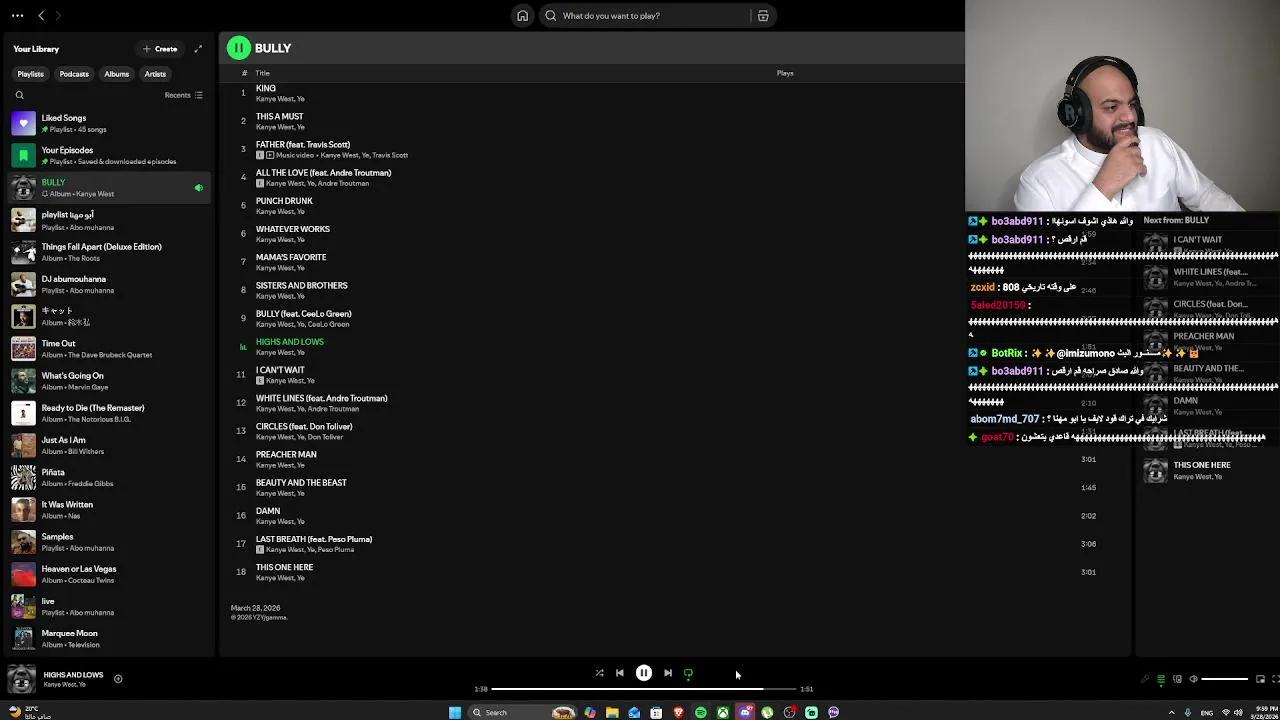Open Windows Start menu

point(455,712)
